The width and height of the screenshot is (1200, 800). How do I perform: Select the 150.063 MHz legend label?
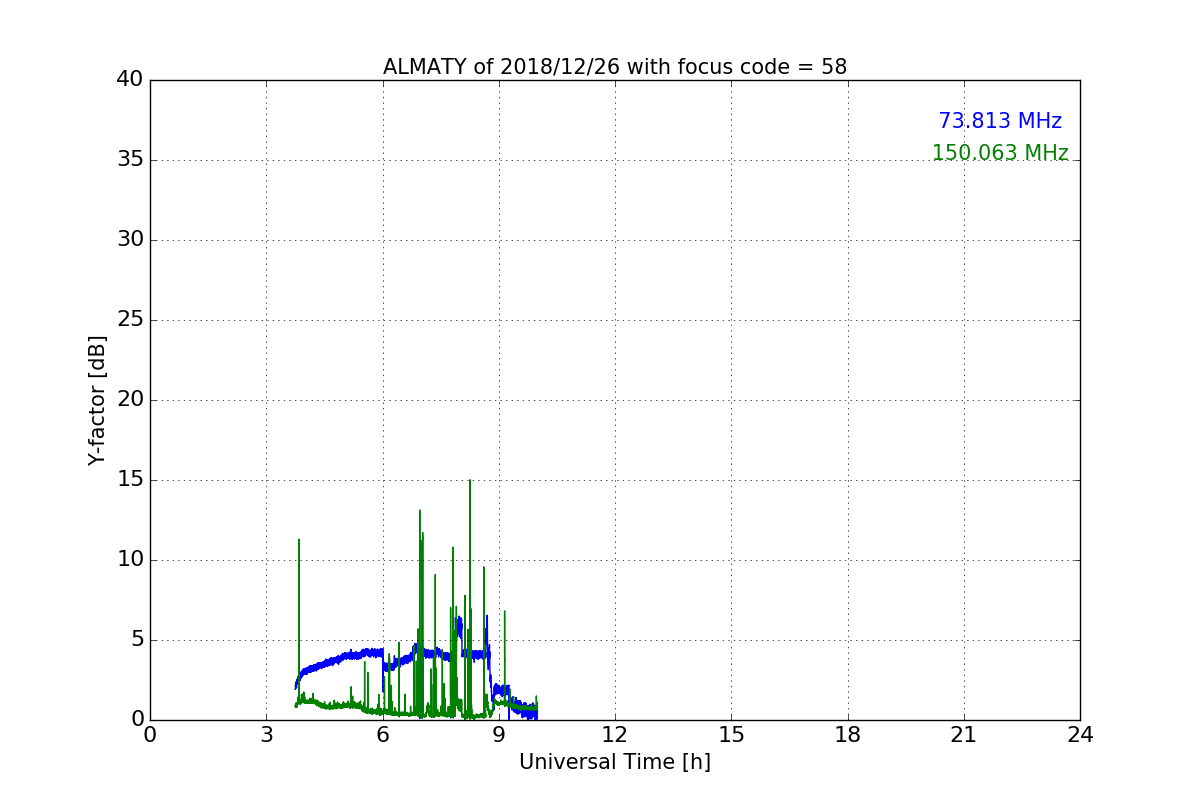pos(1000,153)
